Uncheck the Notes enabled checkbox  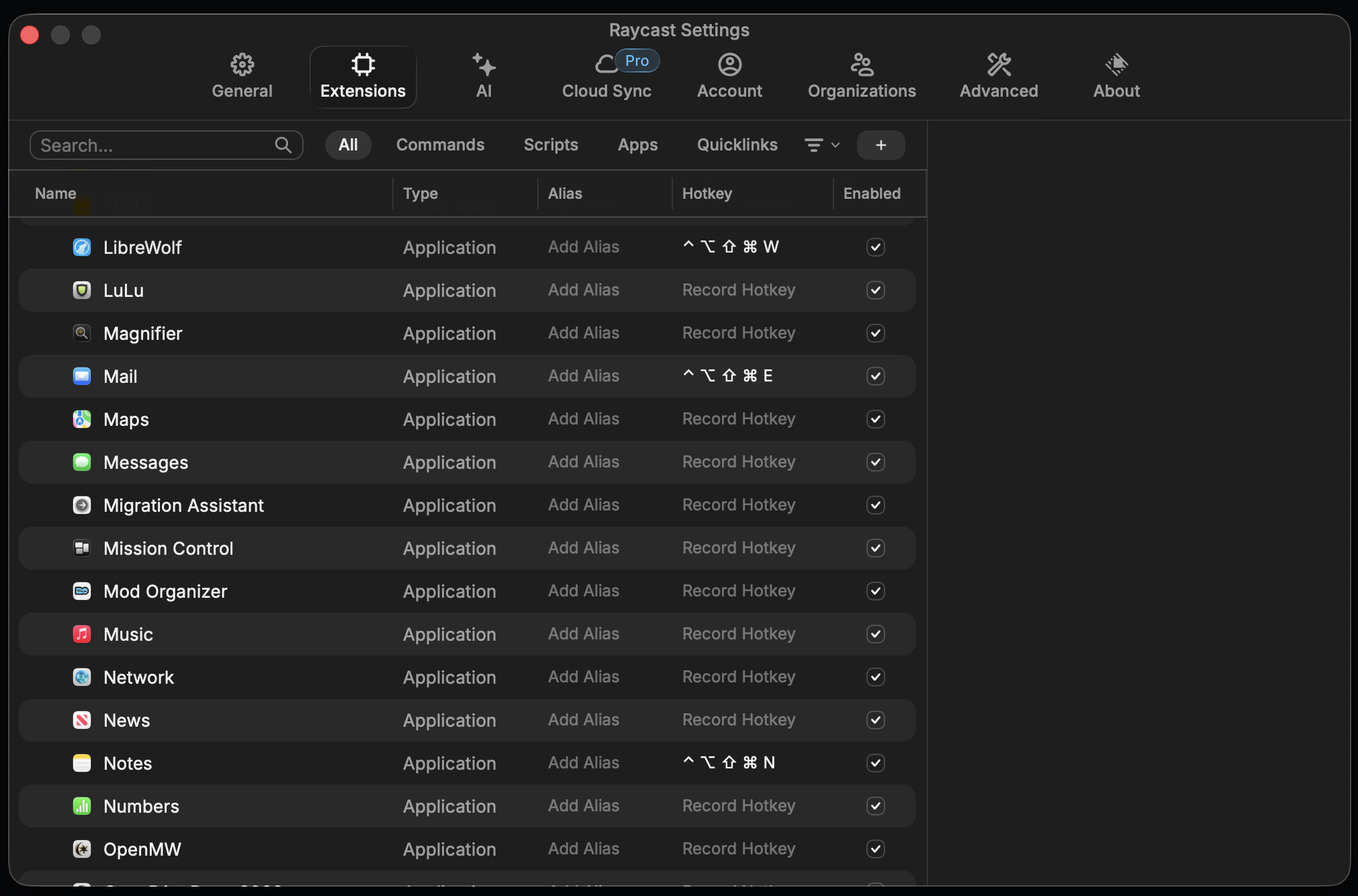pyautogui.click(x=876, y=763)
